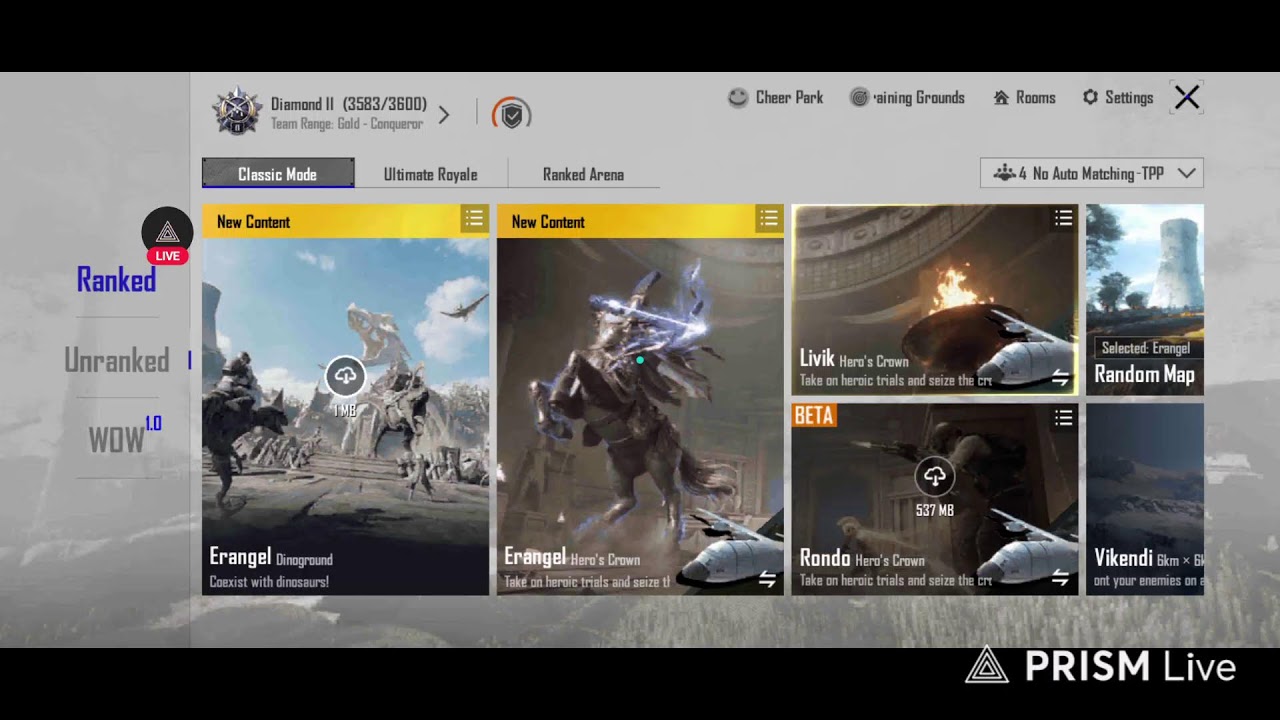Open list menu on Rondo Hero's Crown card
The image size is (1280, 720).
point(1063,418)
